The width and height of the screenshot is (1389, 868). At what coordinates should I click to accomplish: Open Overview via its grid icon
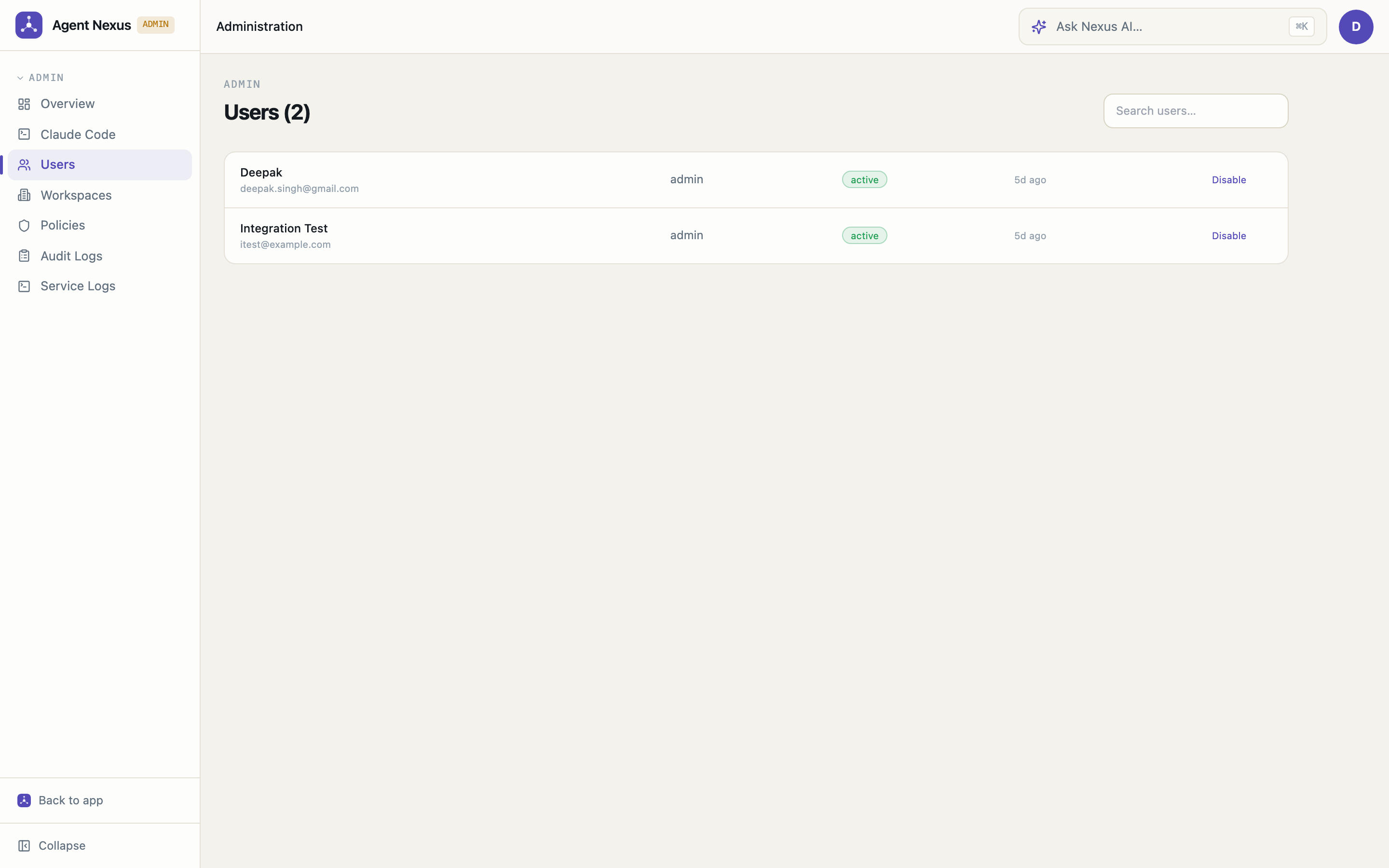pyautogui.click(x=24, y=104)
